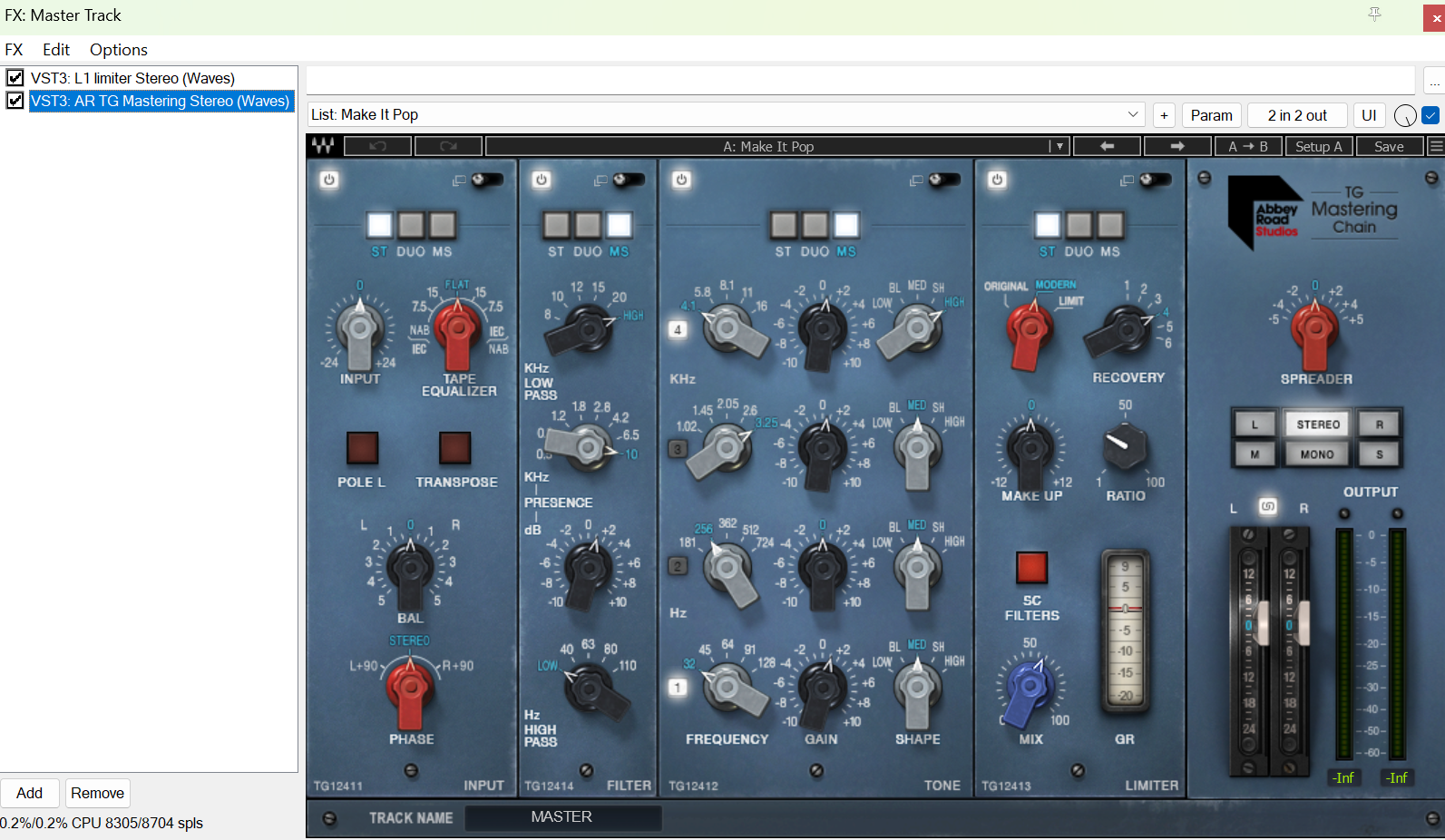Toggle power of TG12411 Input module

[x=329, y=180]
